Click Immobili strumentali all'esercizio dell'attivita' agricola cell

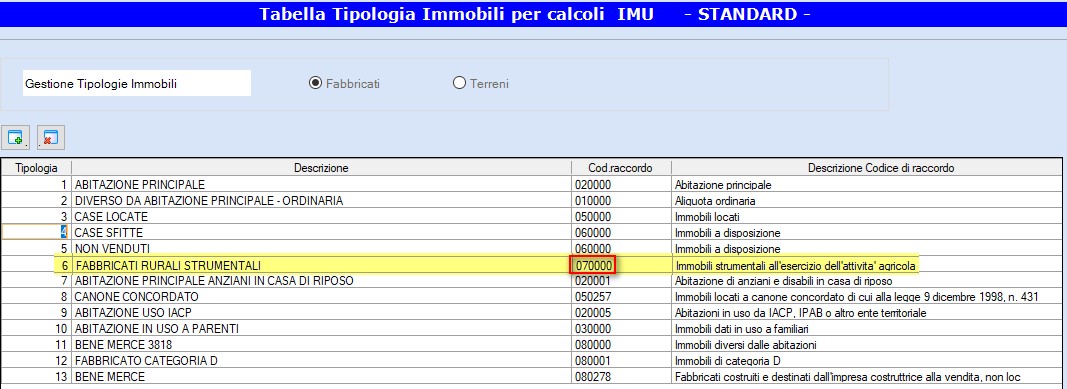pos(866,265)
